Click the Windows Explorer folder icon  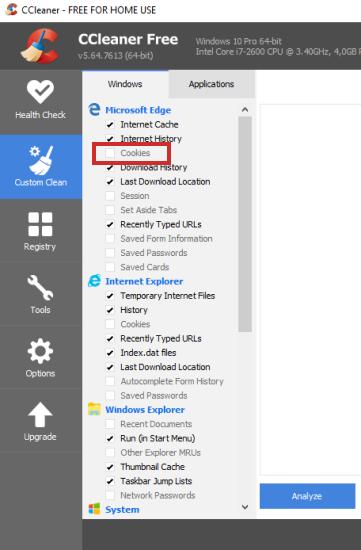(94, 409)
